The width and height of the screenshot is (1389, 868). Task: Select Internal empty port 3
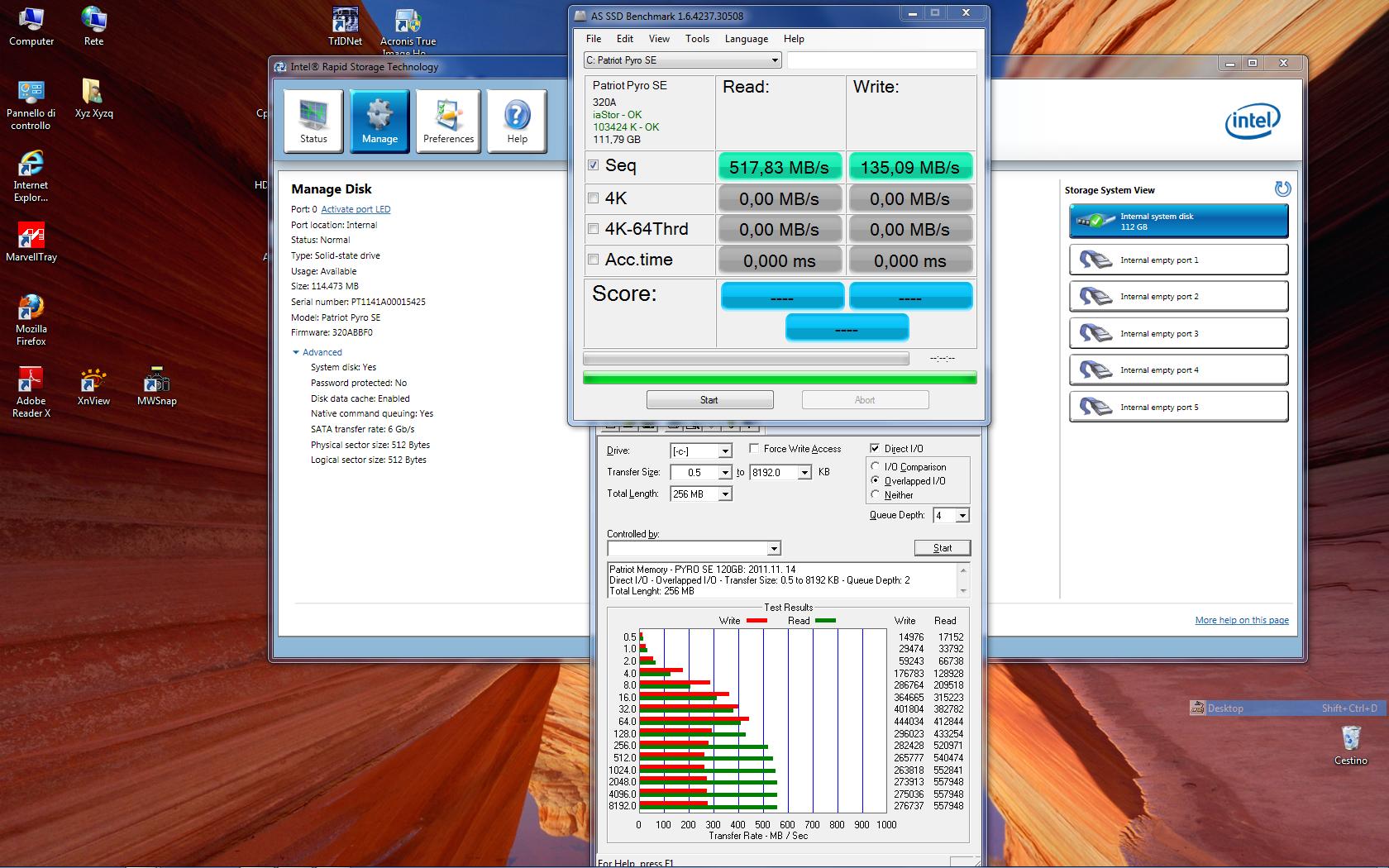coord(1178,333)
